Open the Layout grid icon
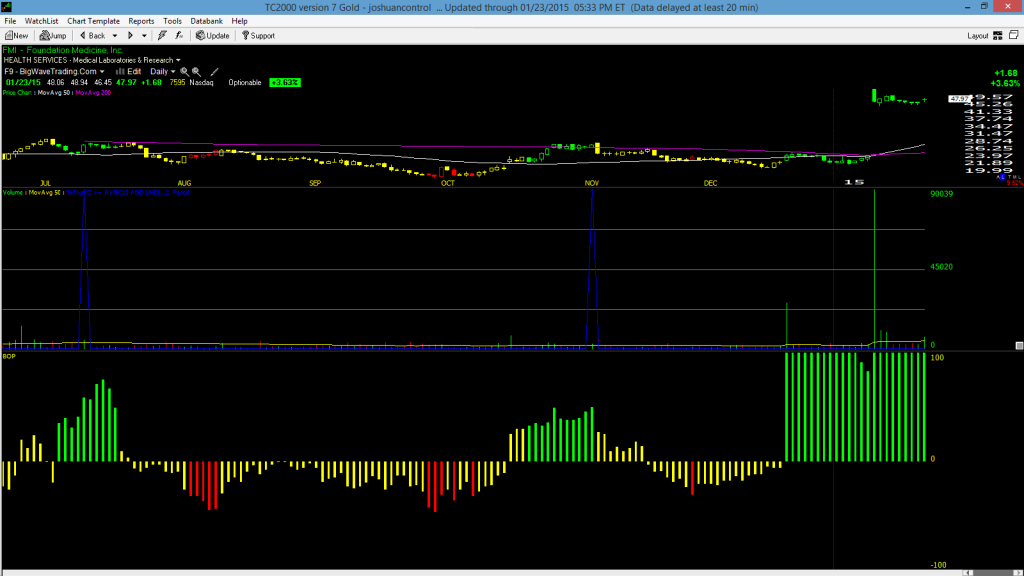 998,36
